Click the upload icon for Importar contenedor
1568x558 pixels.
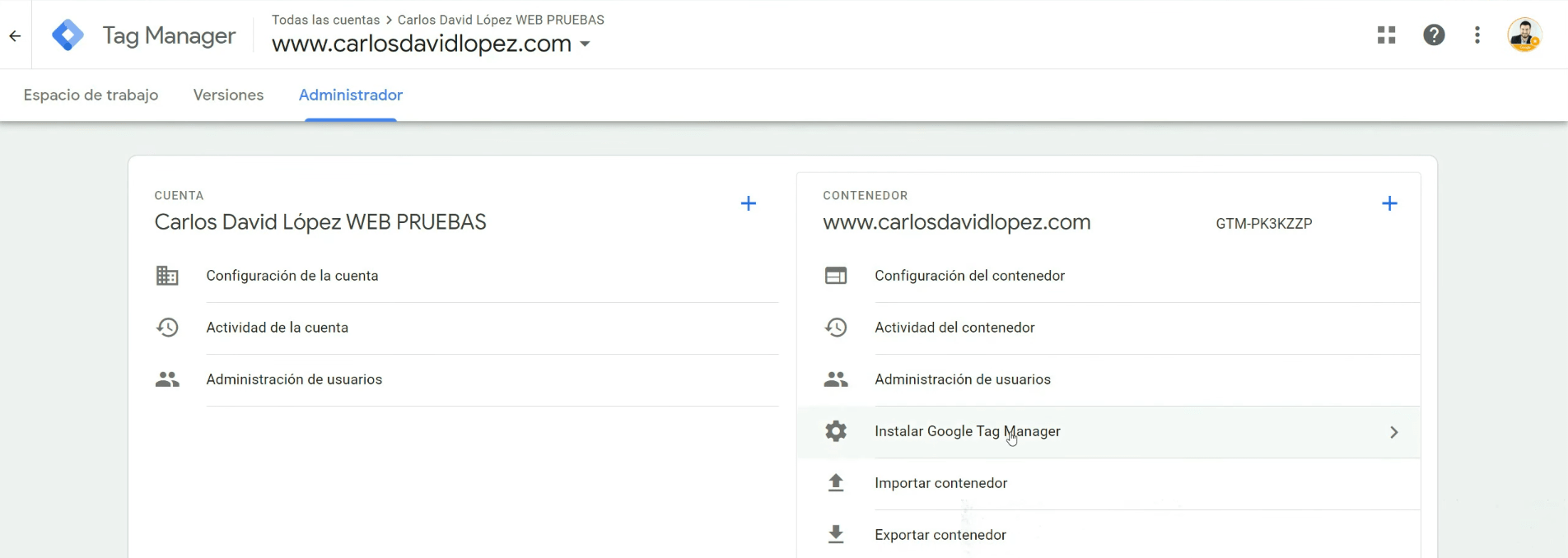coord(836,483)
